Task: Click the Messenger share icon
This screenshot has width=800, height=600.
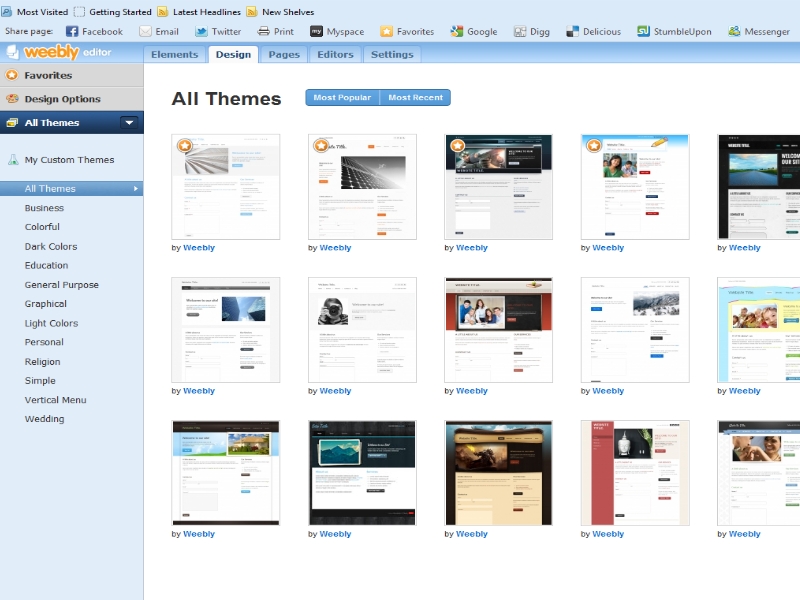Action: 735,31
